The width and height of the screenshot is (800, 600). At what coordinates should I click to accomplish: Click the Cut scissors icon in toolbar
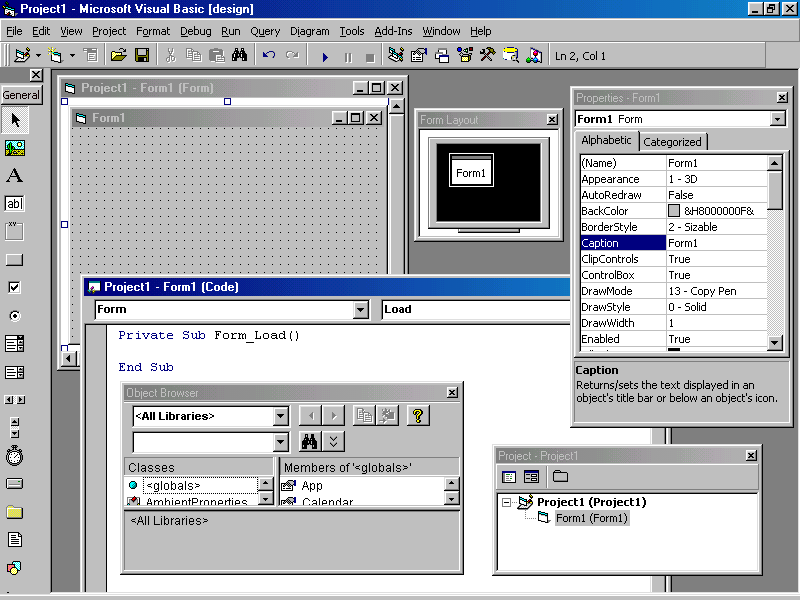point(170,55)
